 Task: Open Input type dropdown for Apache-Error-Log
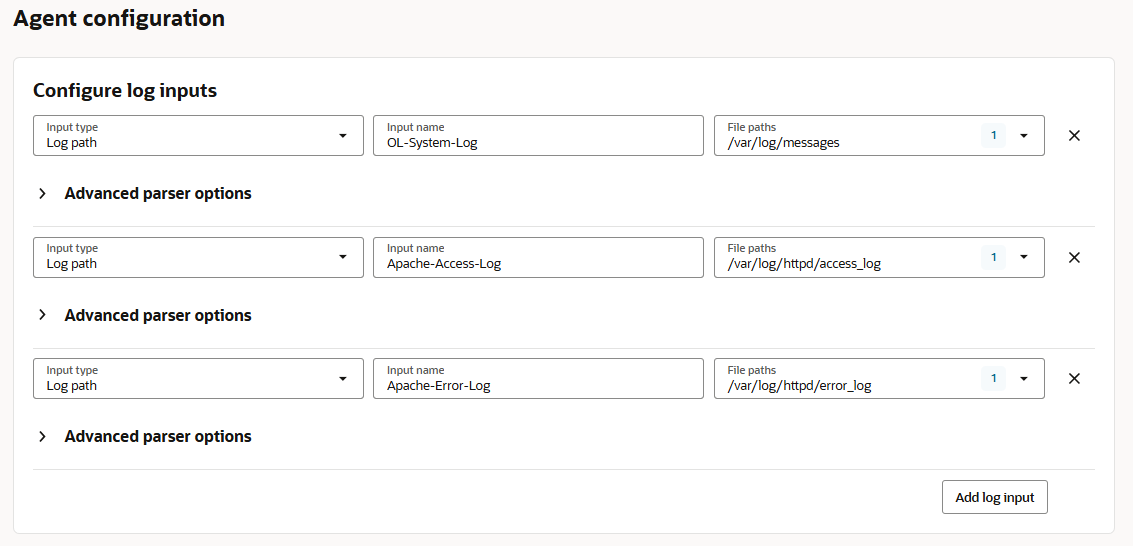(342, 379)
